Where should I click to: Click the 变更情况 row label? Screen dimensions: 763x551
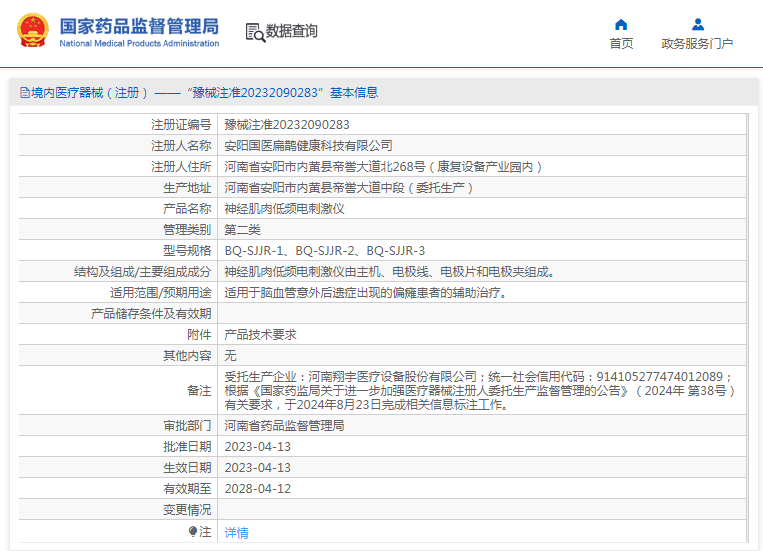click(187, 510)
